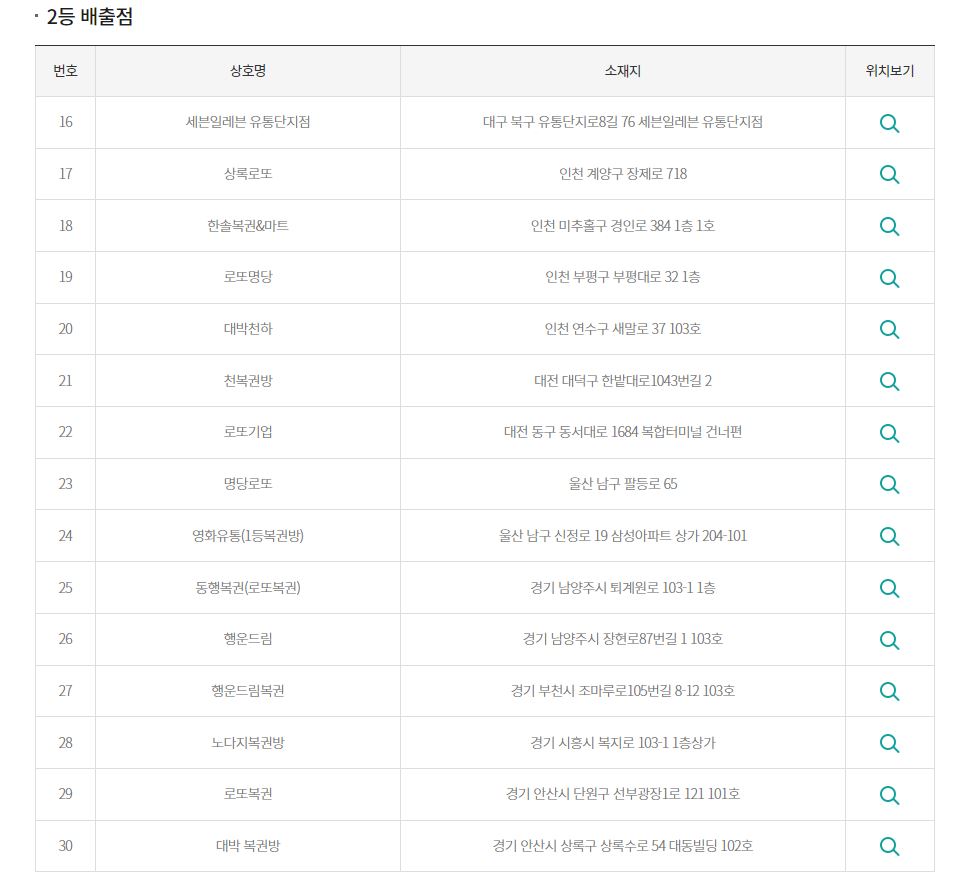
Task: Open map for 노다지복권방
Action: [x=889, y=743]
